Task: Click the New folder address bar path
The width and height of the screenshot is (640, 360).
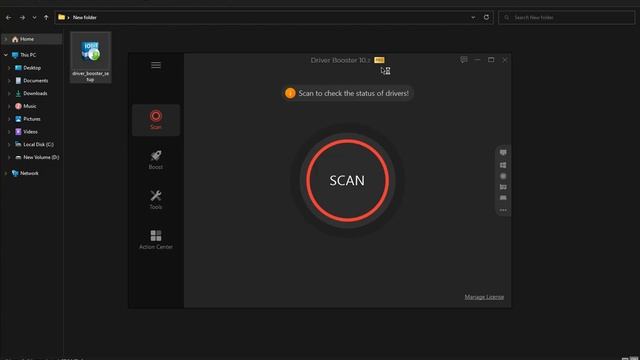Action: tap(84, 18)
